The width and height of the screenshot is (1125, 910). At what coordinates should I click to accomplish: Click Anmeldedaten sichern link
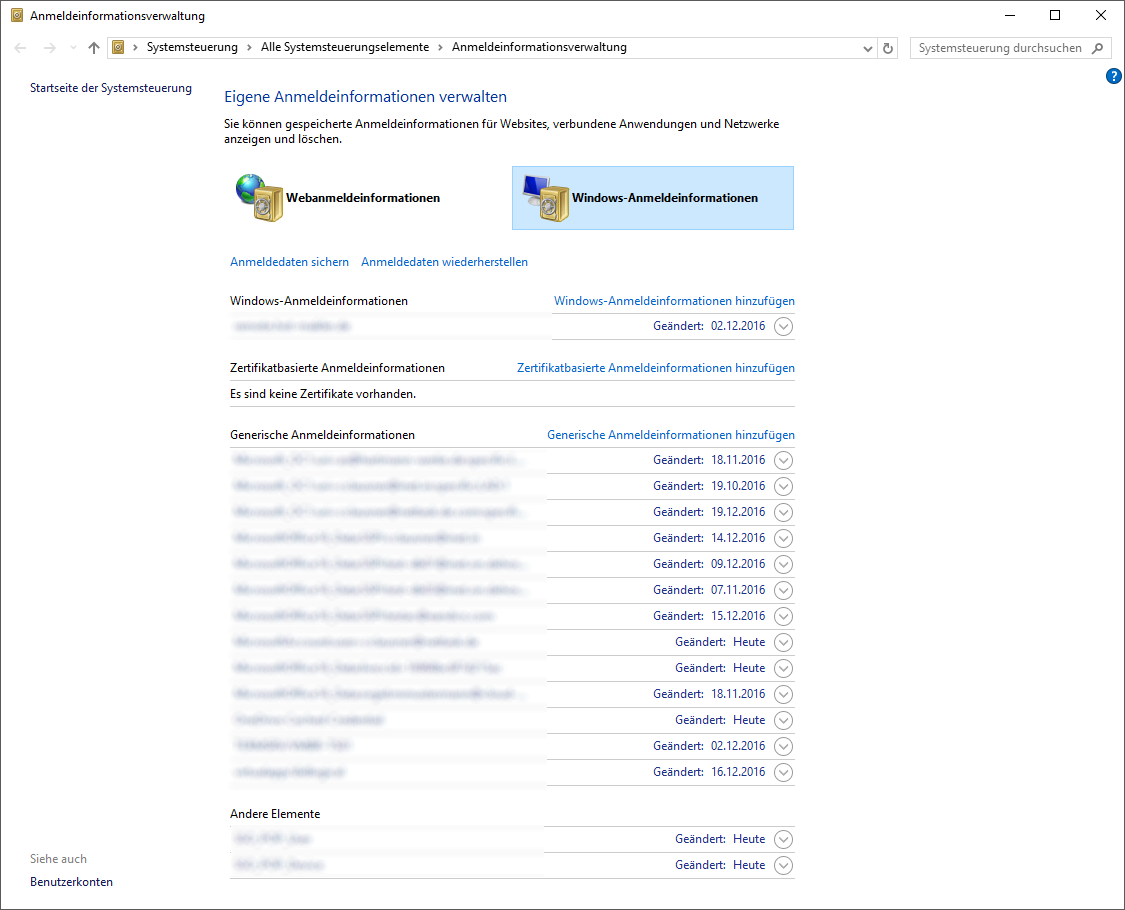pos(289,262)
